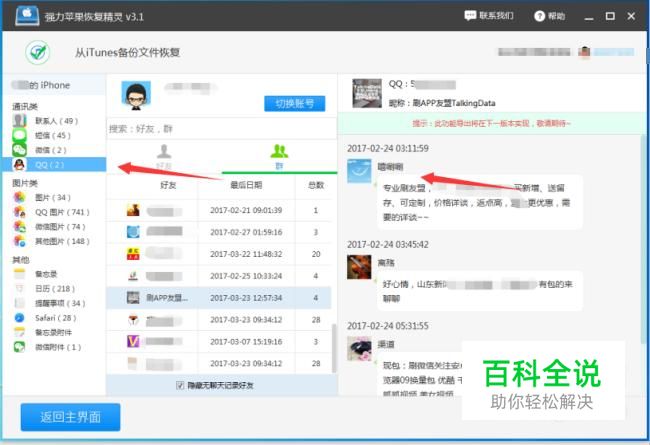Minimize the recovery app window
Screen dimensions: 650x445
click(589, 17)
